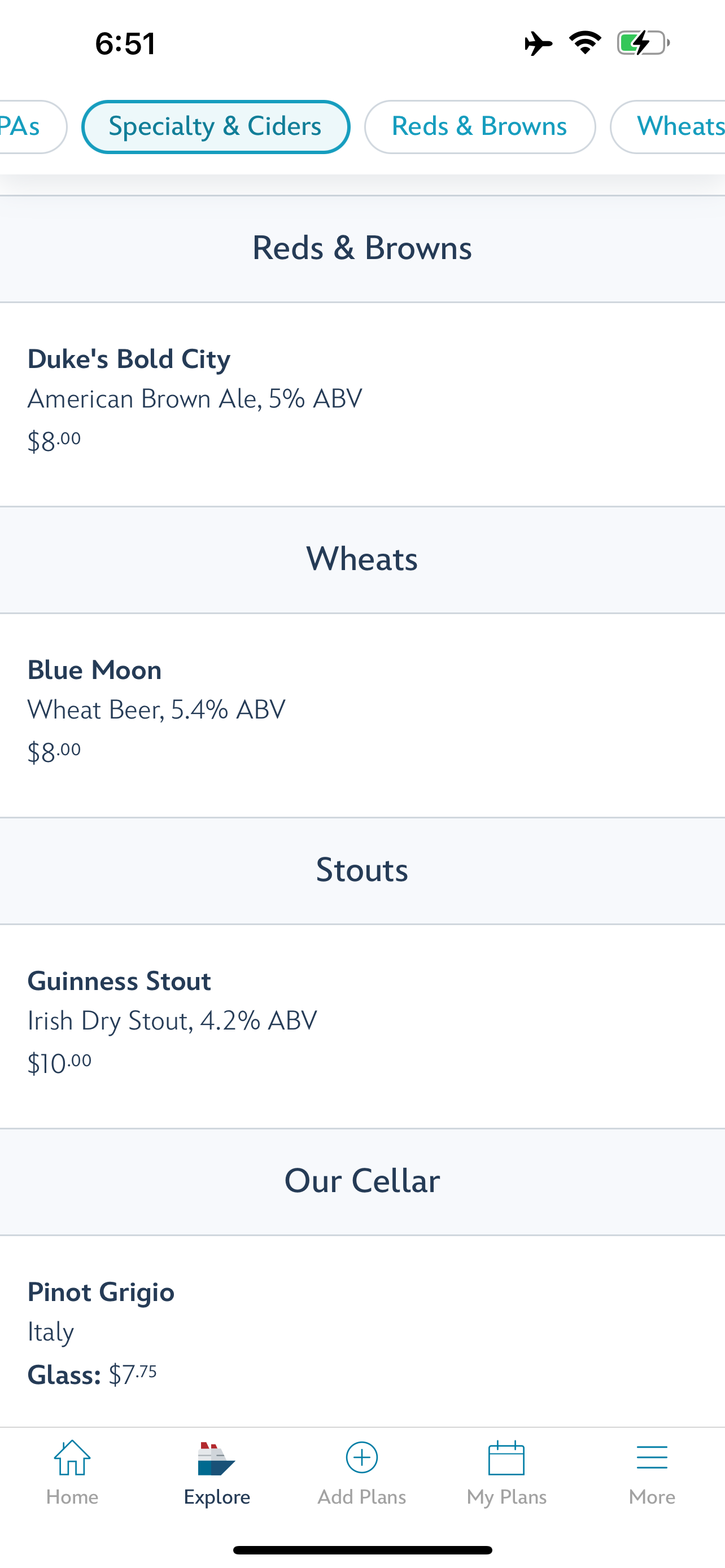Select the Specialty & Ciders filter chip
725x1568 pixels.
[216, 126]
